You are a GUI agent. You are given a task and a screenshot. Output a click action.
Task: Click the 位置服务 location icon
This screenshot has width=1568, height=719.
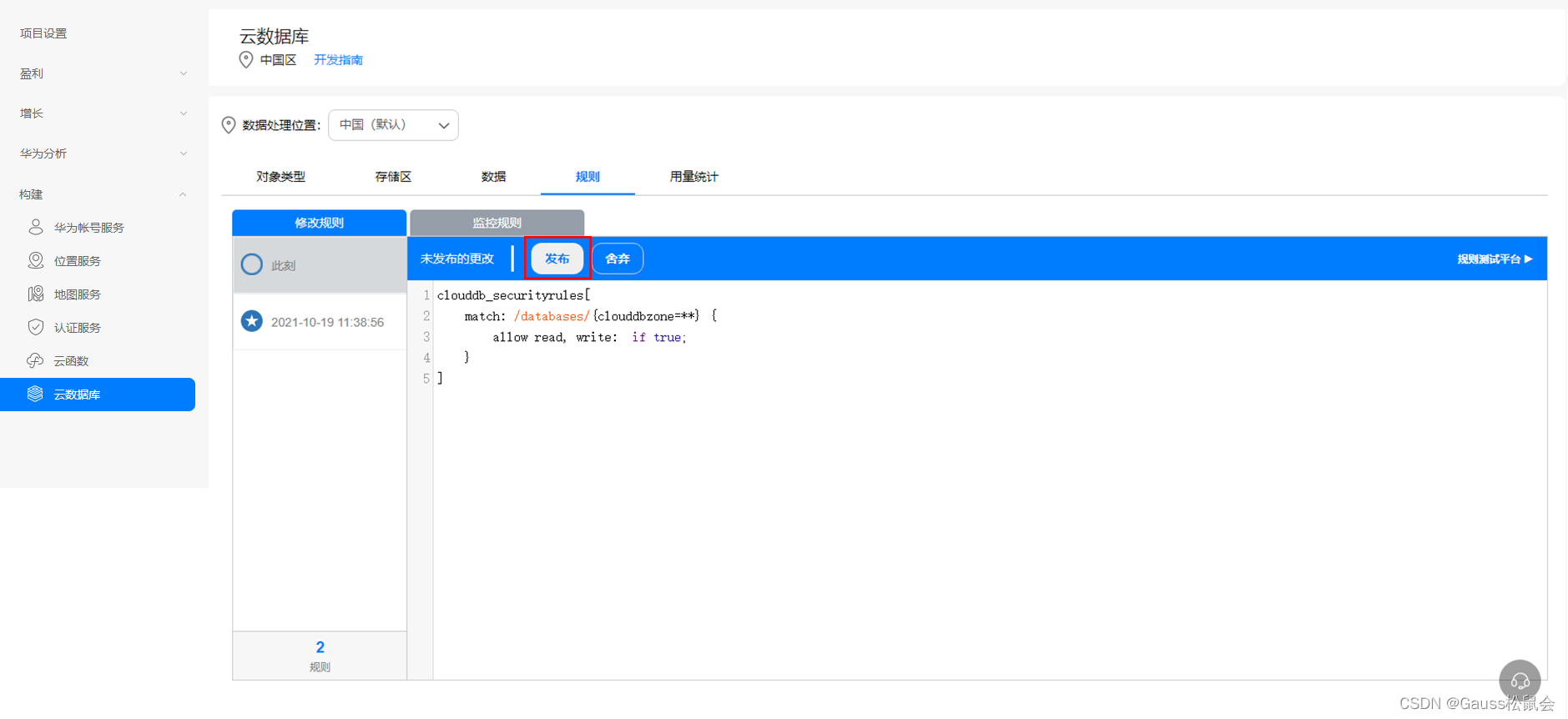(36, 260)
